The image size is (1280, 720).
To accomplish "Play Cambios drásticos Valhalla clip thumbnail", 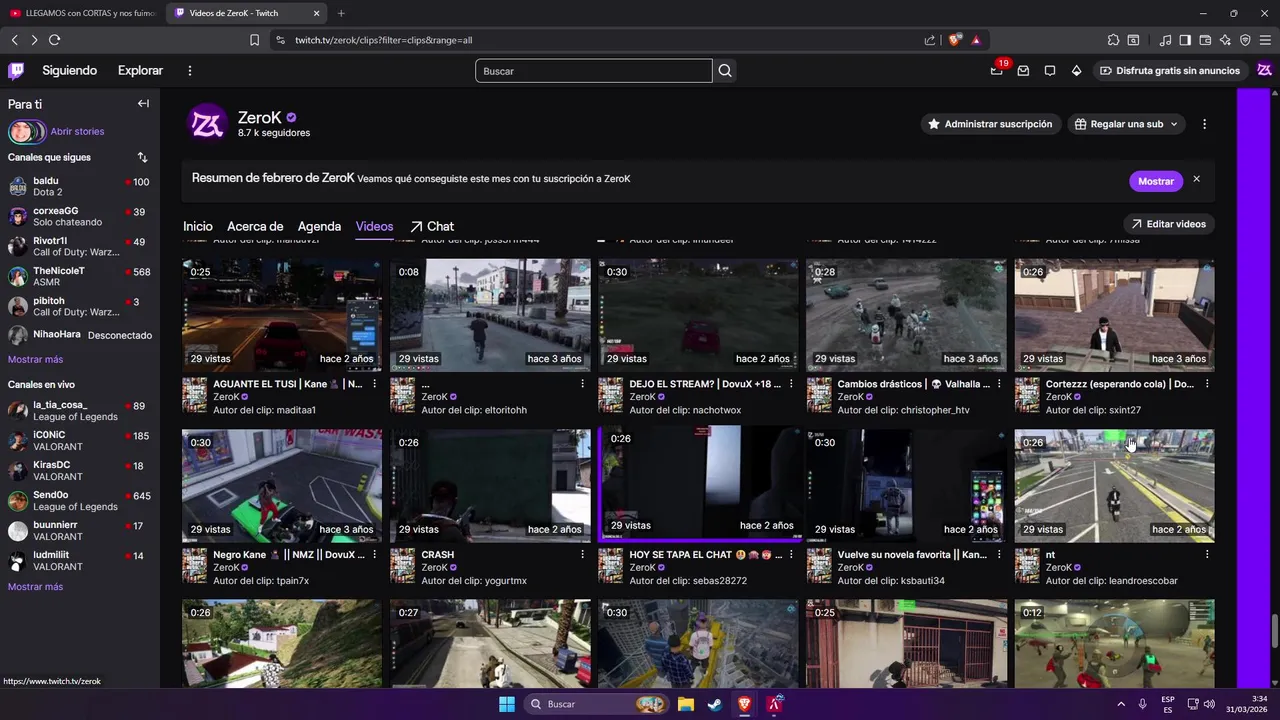I will click(x=906, y=316).
